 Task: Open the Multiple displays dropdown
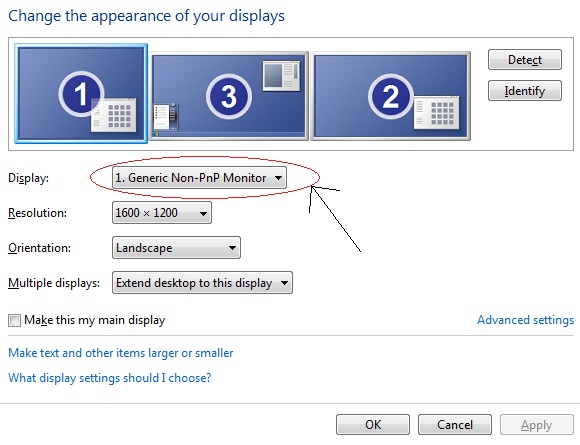pyautogui.click(x=202, y=283)
